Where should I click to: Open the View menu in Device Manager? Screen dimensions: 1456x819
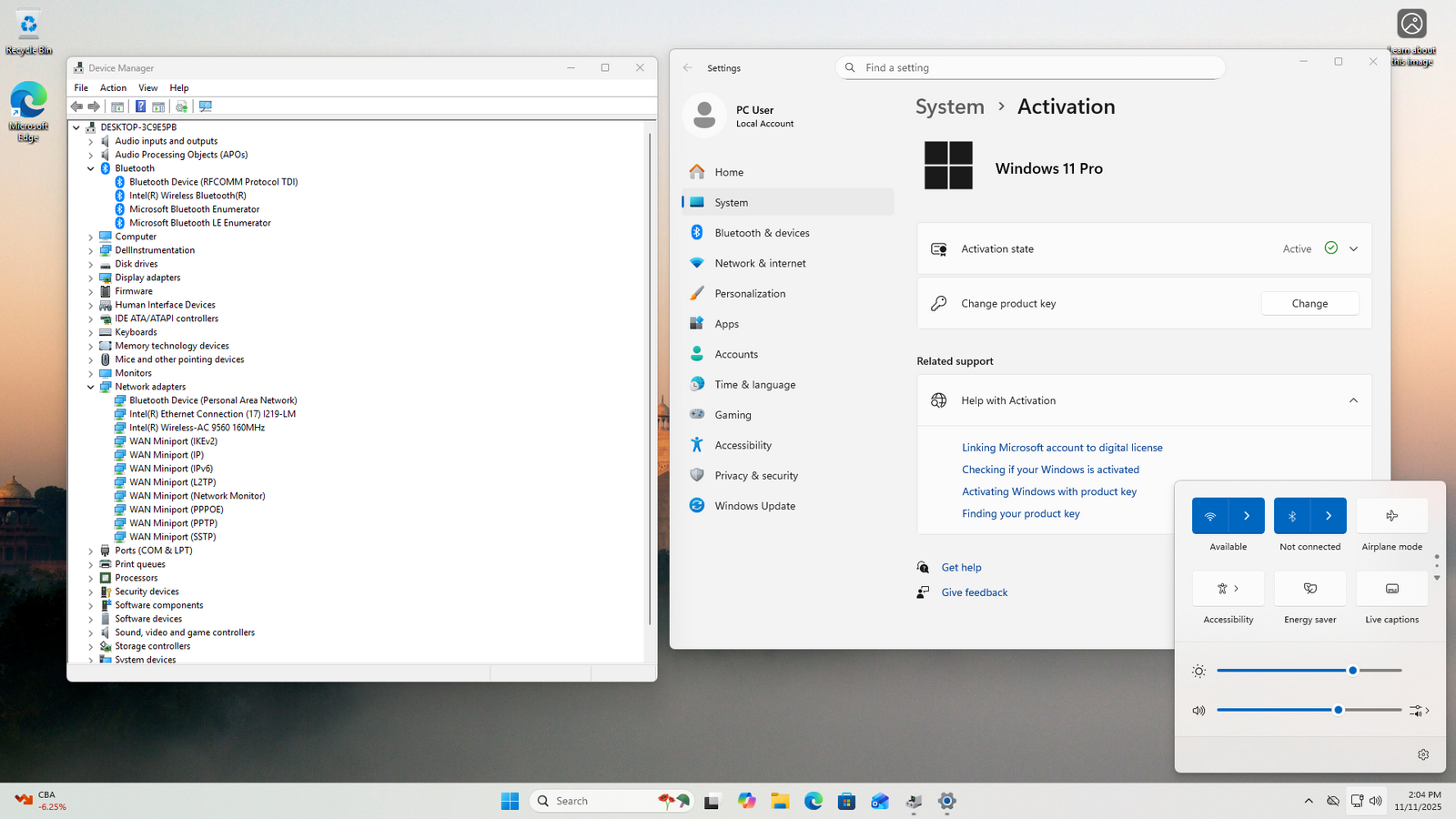click(x=147, y=88)
